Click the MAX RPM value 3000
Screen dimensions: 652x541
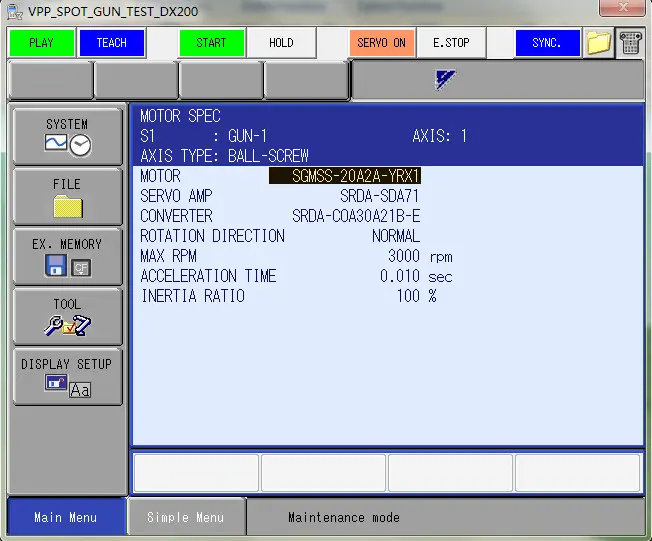[x=403, y=256]
